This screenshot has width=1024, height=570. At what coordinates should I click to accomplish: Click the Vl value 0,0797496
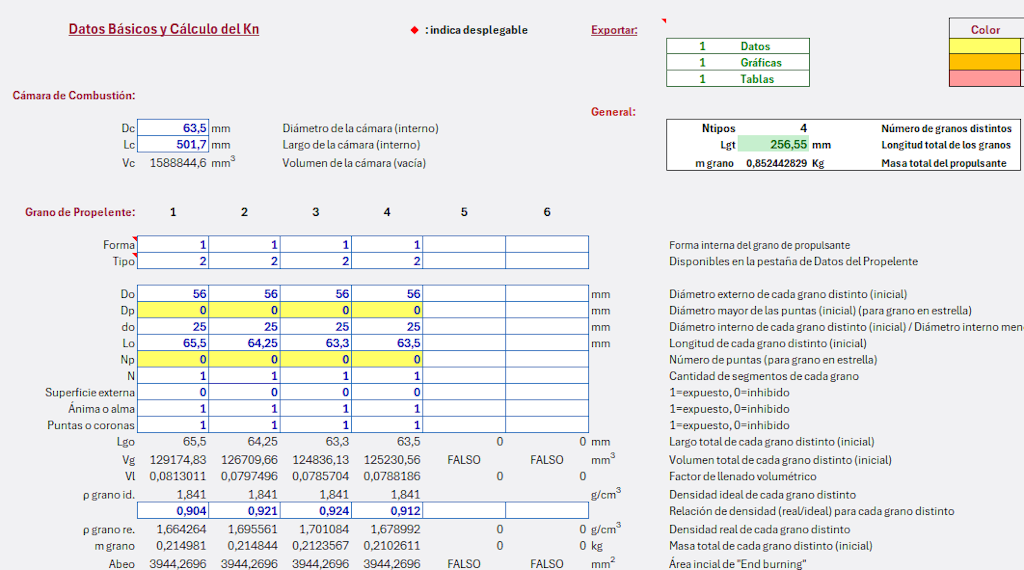coord(249,476)
